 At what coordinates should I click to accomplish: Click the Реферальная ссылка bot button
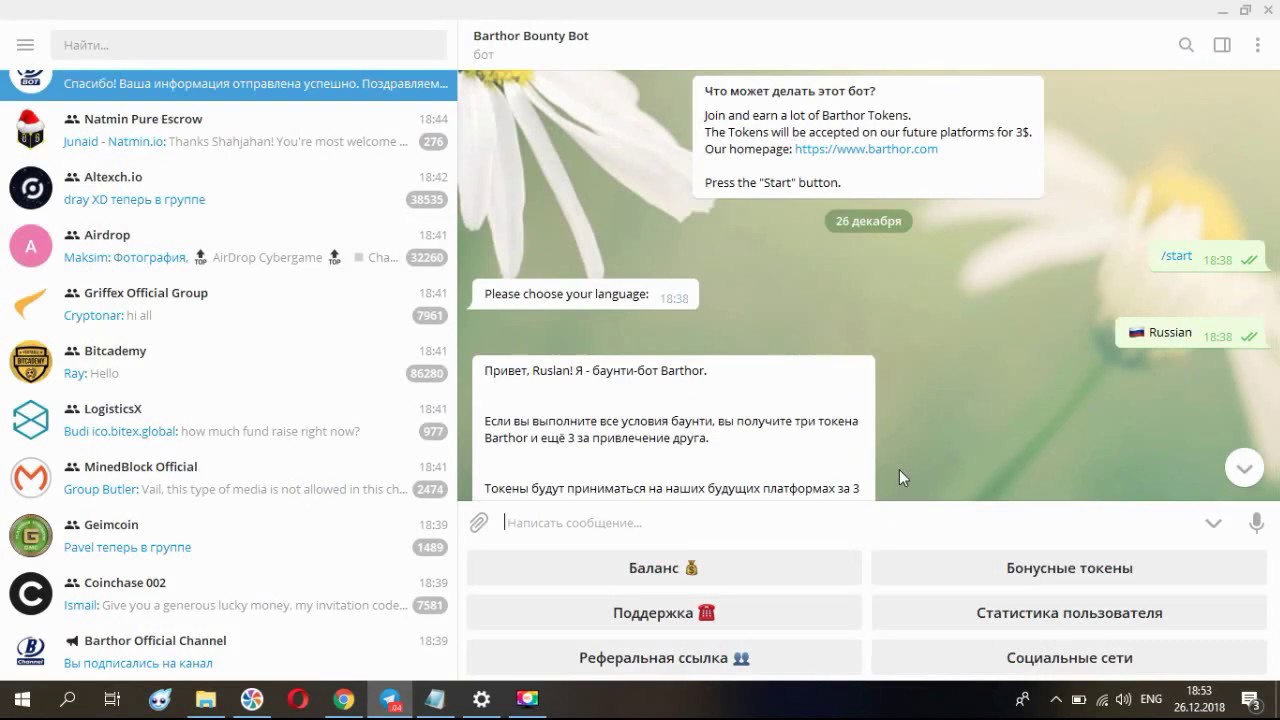(664, 658)
